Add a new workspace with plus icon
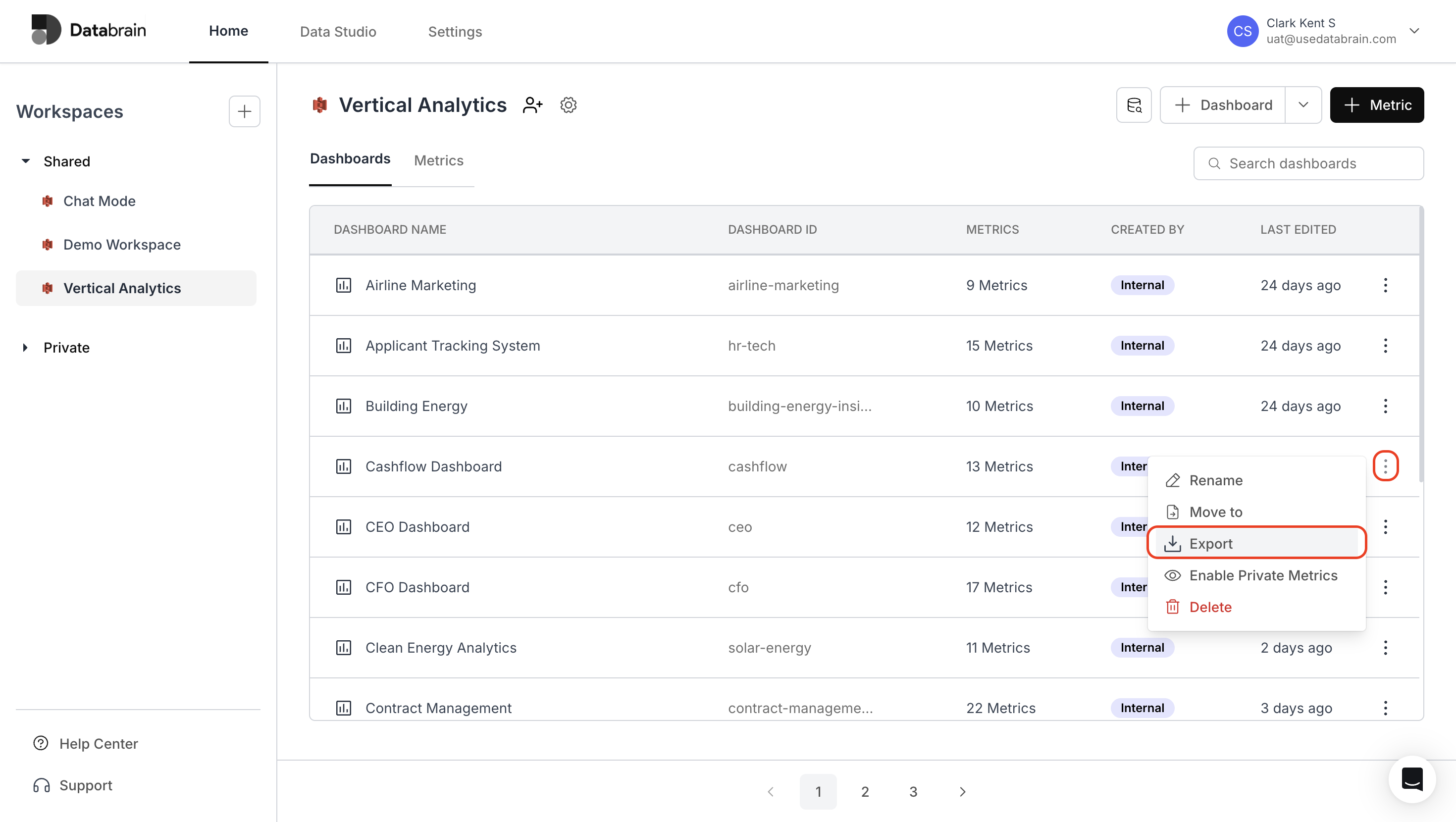The height and width of the screenshot is (822, 1456). (244, 111)
